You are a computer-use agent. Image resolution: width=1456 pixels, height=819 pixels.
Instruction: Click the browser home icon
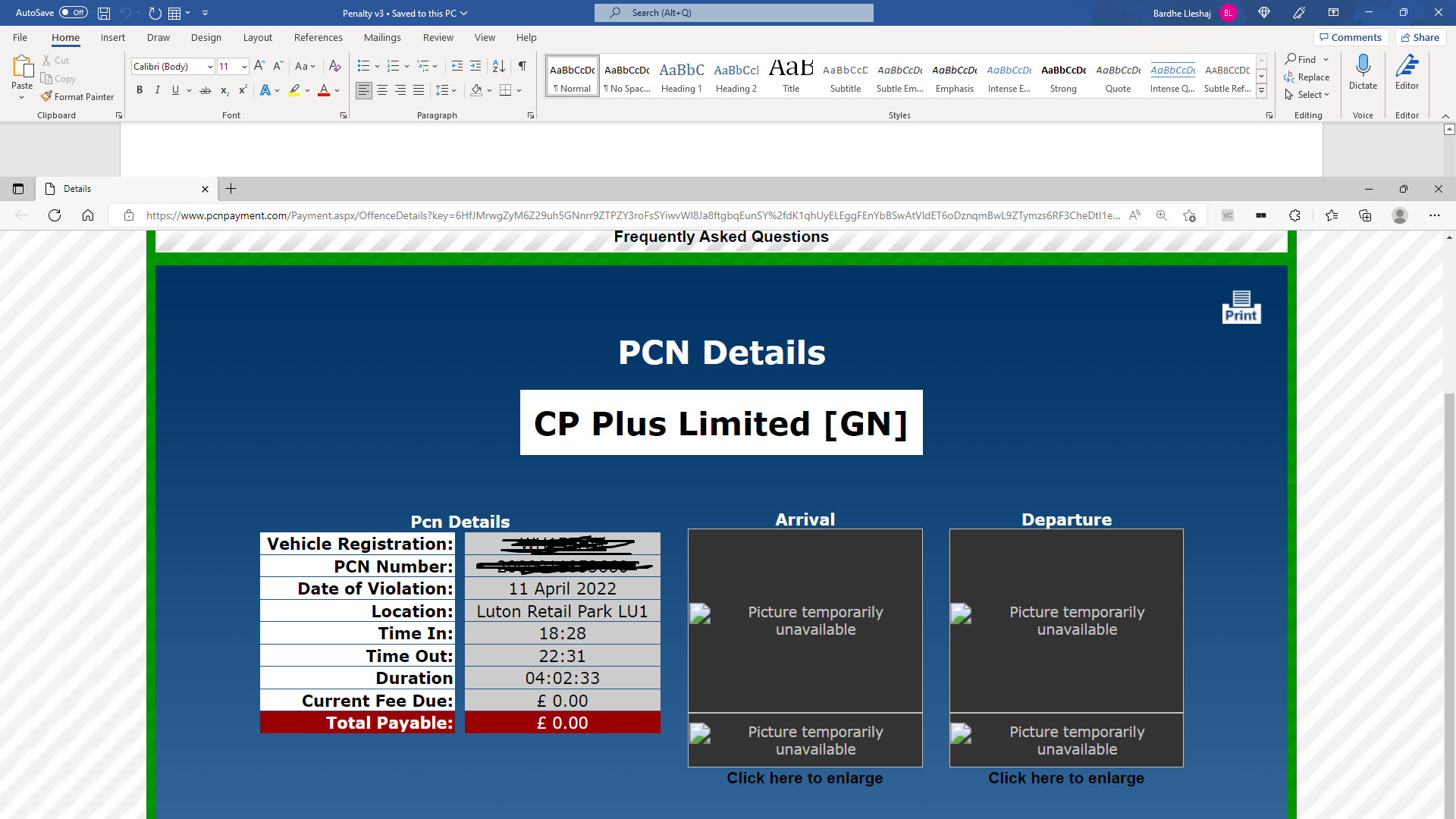pyautogui.click(x=88, y=215)
